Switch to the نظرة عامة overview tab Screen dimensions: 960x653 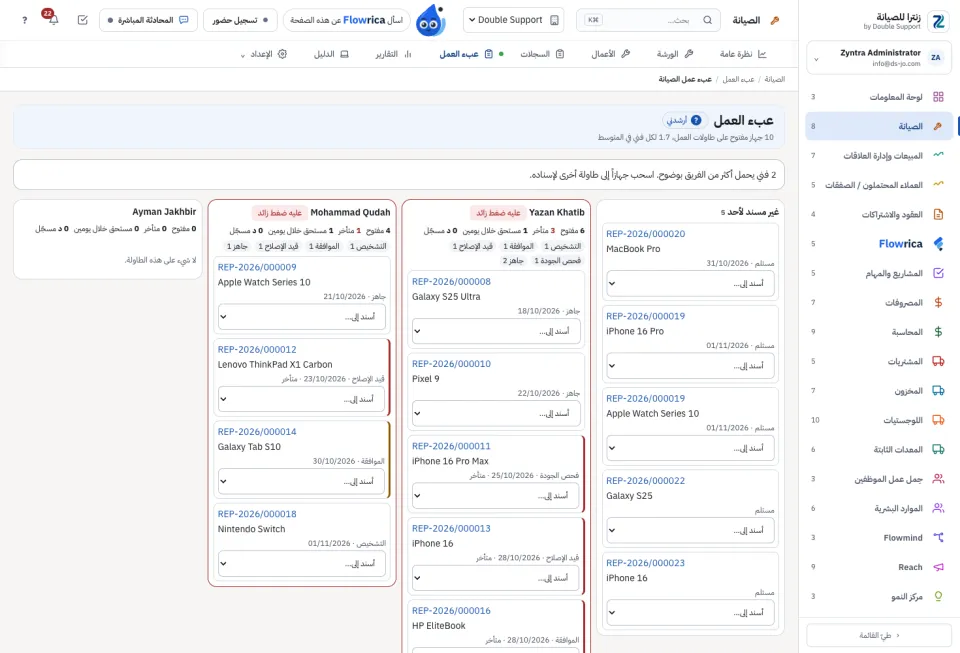click(x=743, y=54)
